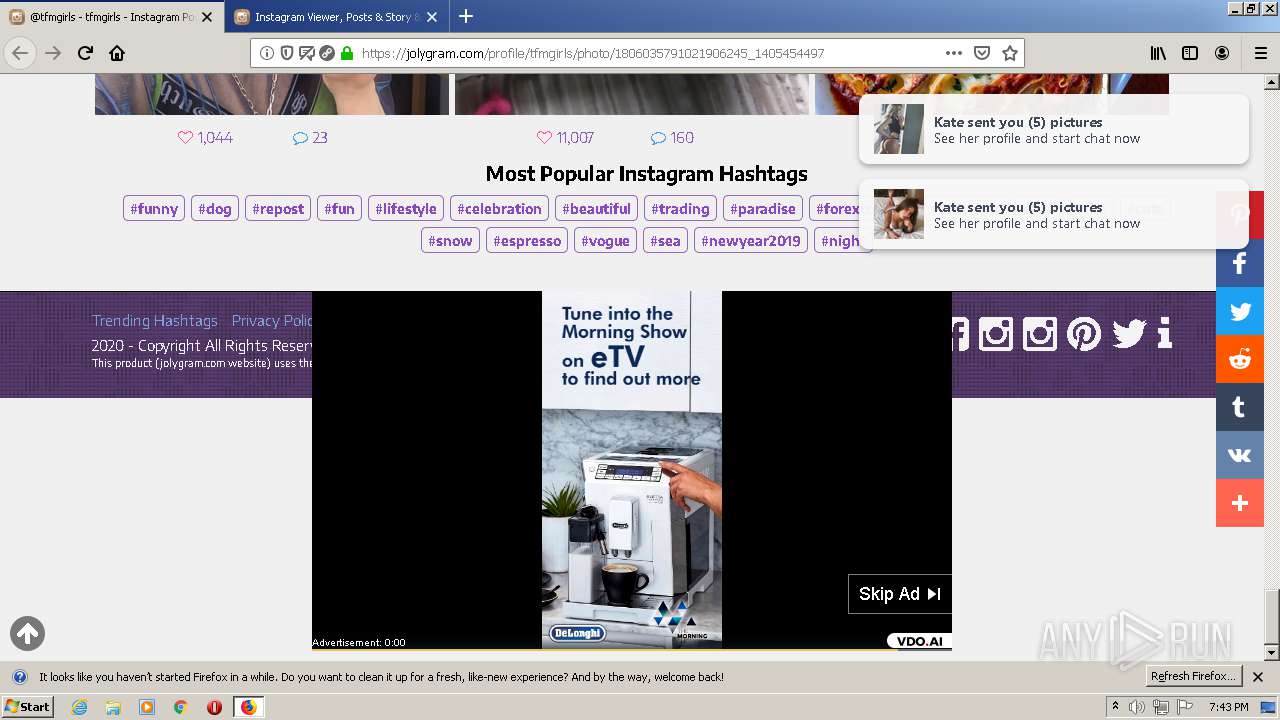This screenshot has height=720, width=1280.
Task: Click the green padlock connection icon
Action: pos(347,53)
